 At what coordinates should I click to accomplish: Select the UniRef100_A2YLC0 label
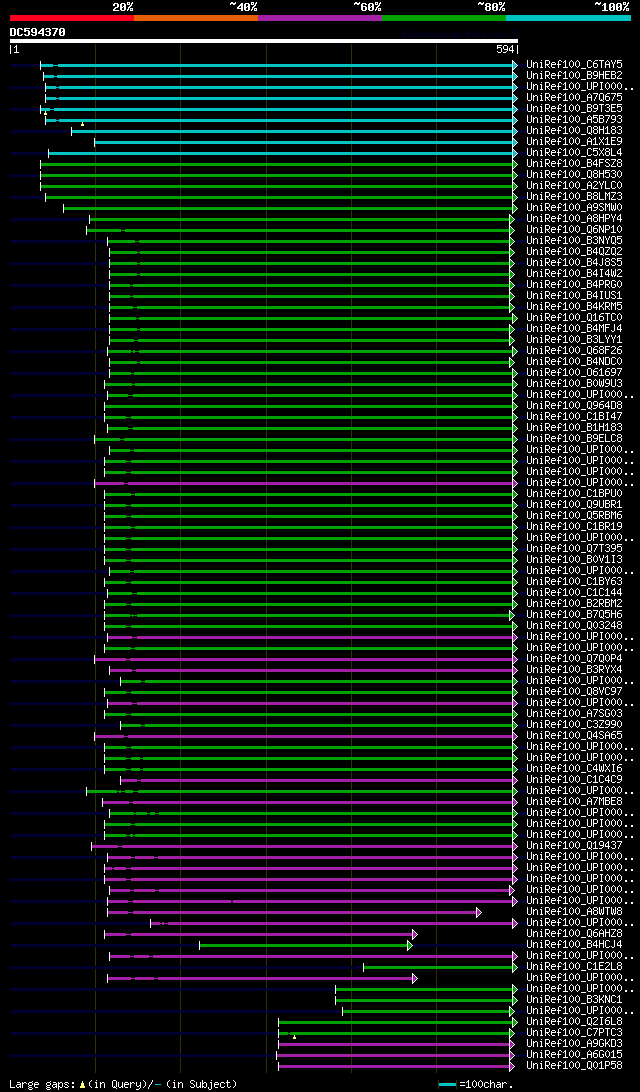[x=575, y=185]
